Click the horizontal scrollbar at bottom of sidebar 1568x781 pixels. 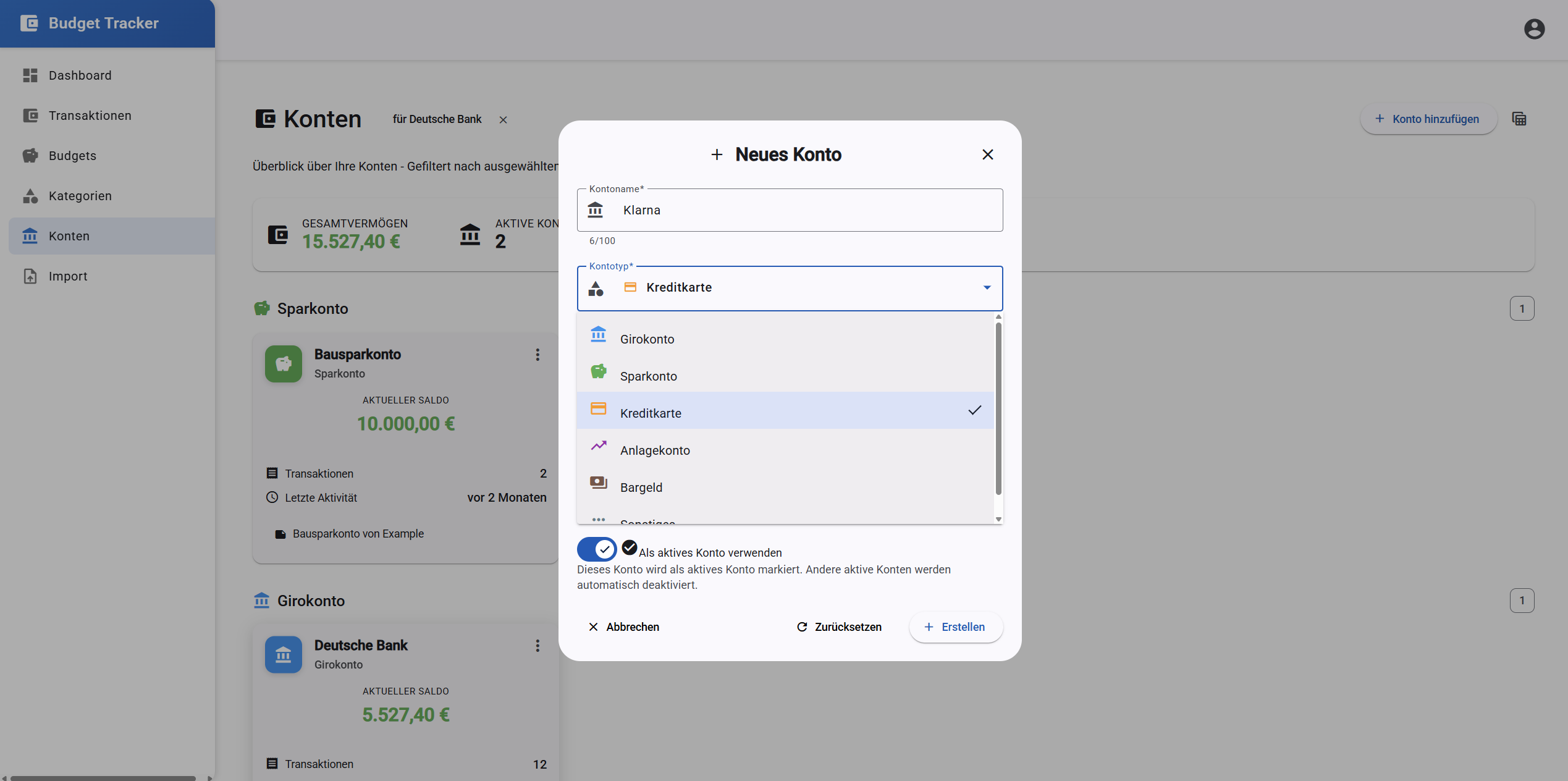103,778
